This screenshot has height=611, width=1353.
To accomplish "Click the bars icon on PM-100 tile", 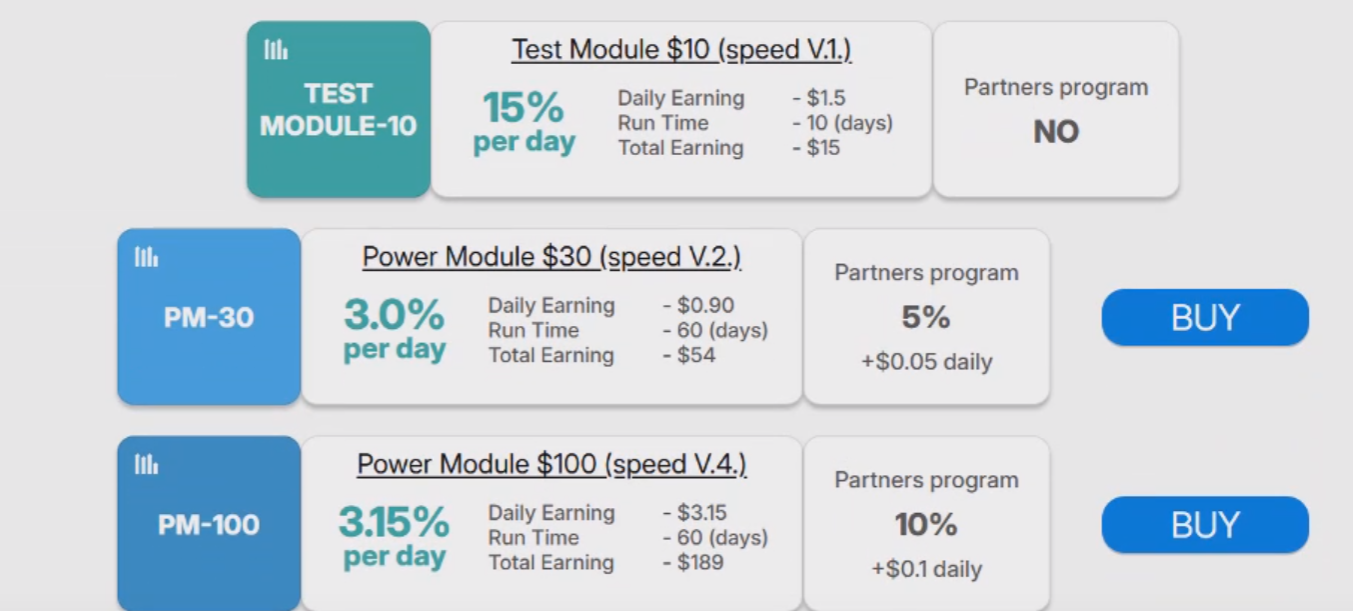I will (x=147, y=464).
